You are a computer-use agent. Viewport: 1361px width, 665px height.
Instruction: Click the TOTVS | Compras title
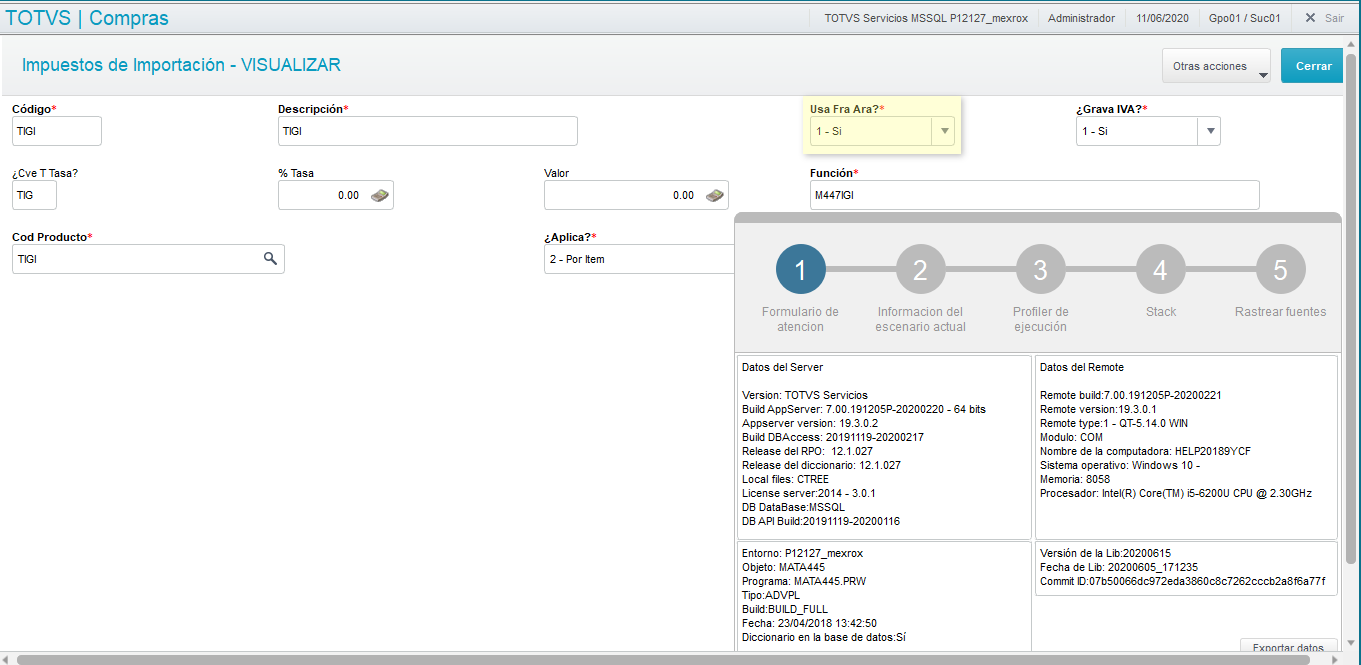[x=87, y=18]
